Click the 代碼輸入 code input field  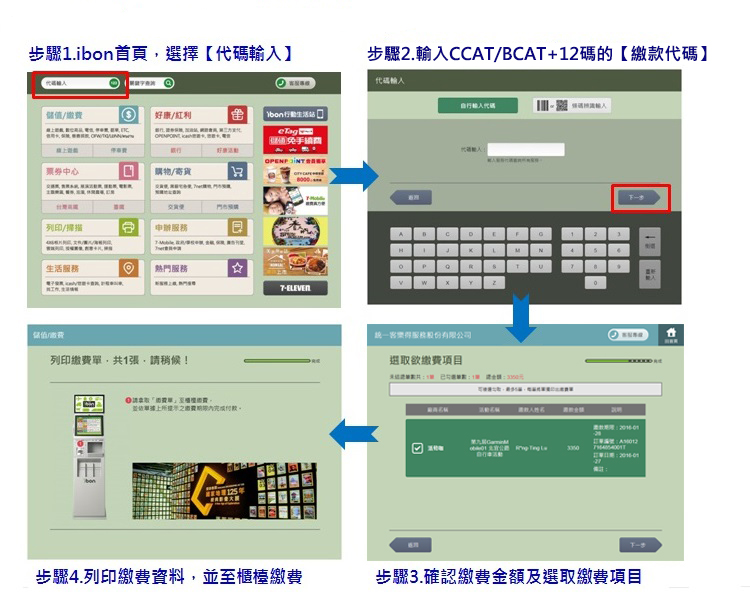[x=526, y=150]
